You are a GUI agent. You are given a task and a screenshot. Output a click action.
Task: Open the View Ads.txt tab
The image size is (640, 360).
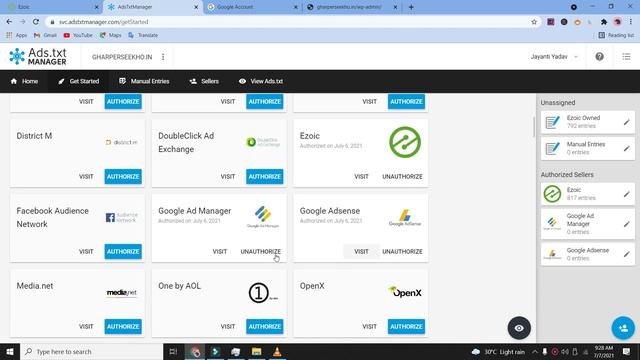click(x=261, y=81)
